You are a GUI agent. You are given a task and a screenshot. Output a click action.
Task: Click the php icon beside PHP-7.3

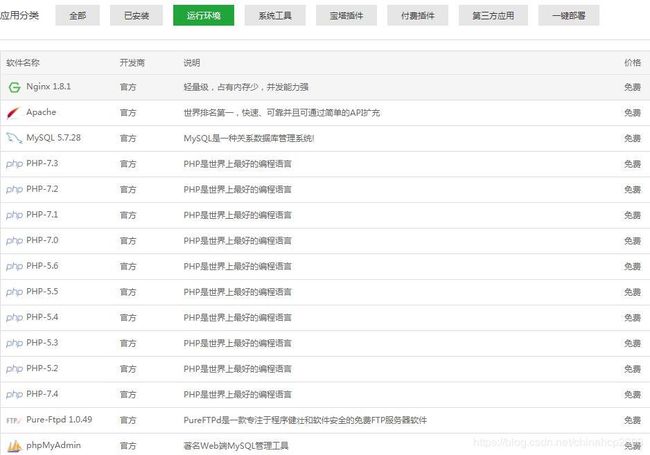click(15, 164)
